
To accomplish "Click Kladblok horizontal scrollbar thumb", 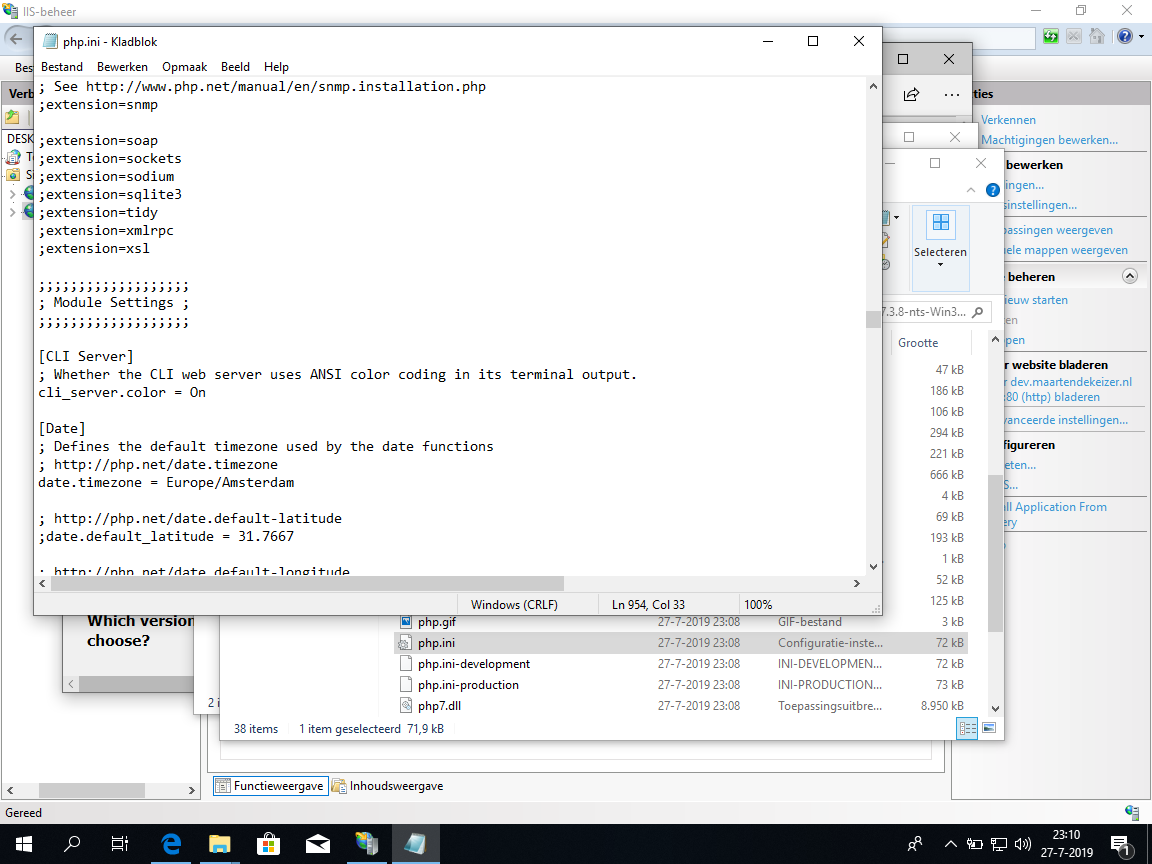I will click(x=307, y=583).
